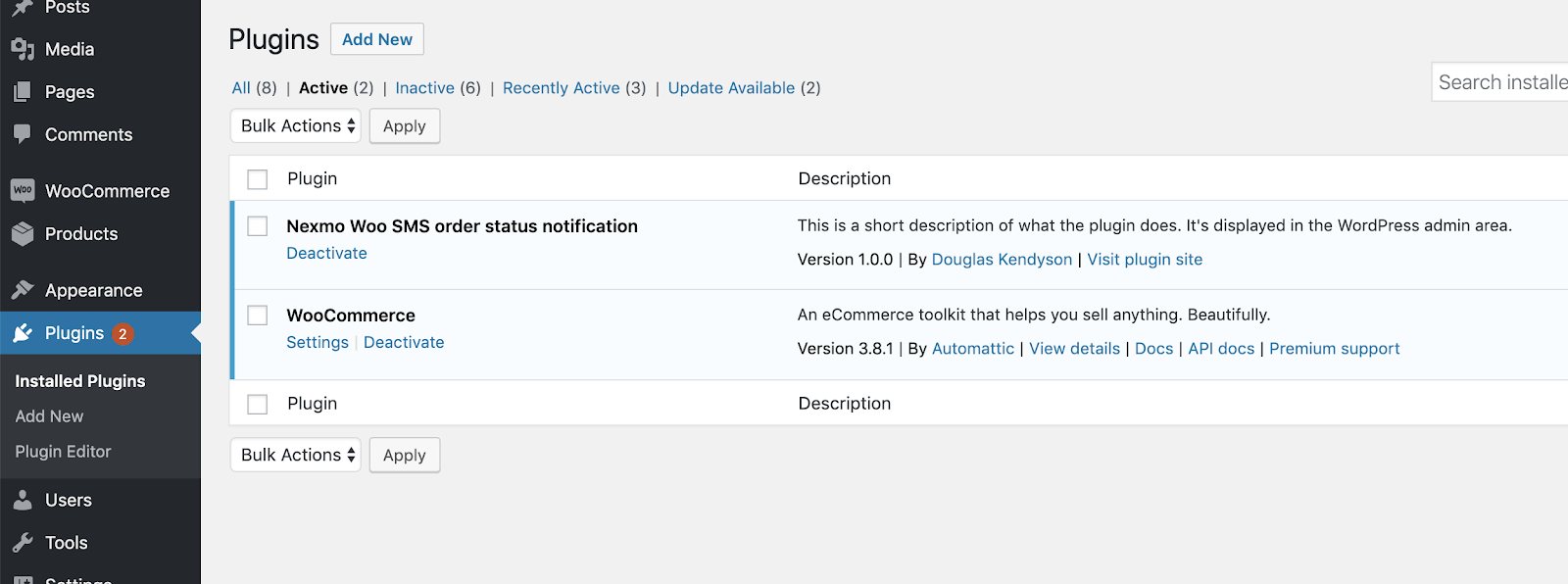Click the Comments bubble icon
Image resolution: width=1568 pixels, height=584 pixels.
click(23, 134)
